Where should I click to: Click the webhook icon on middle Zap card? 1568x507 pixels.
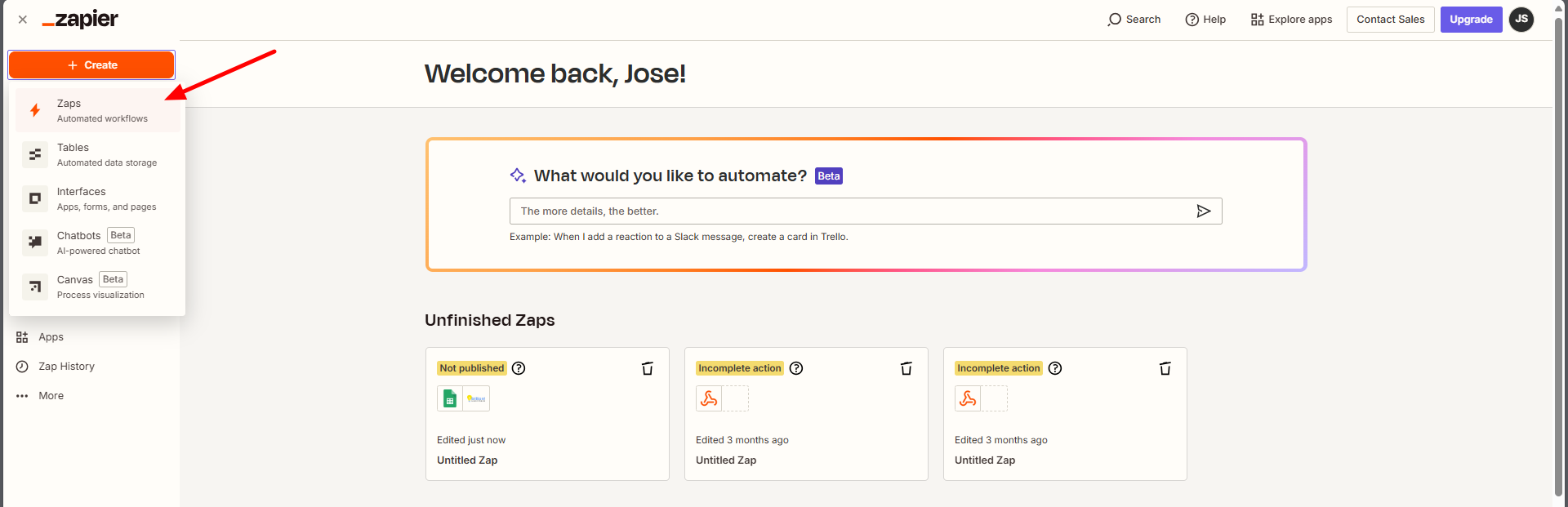tap(709, 398)
